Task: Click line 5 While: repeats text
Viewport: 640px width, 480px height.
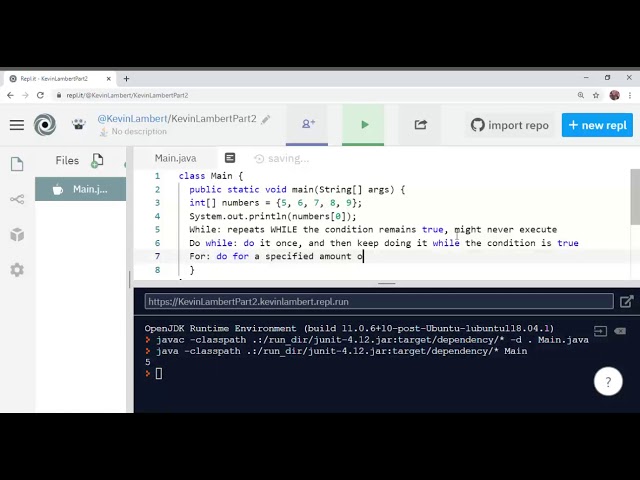Action: point(373,229)
